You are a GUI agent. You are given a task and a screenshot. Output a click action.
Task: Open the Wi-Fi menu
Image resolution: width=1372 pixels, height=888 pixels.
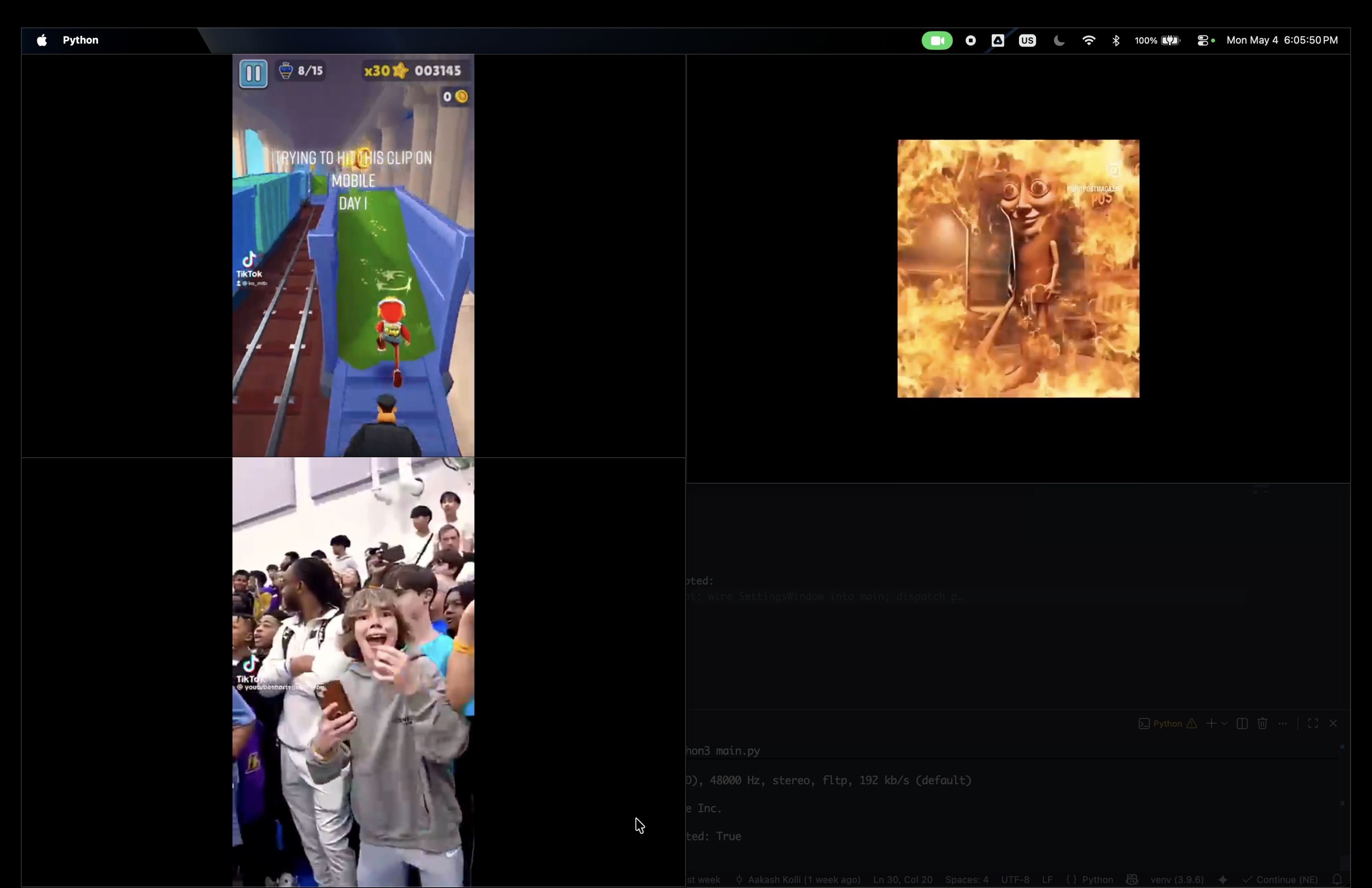(1088, 41)
